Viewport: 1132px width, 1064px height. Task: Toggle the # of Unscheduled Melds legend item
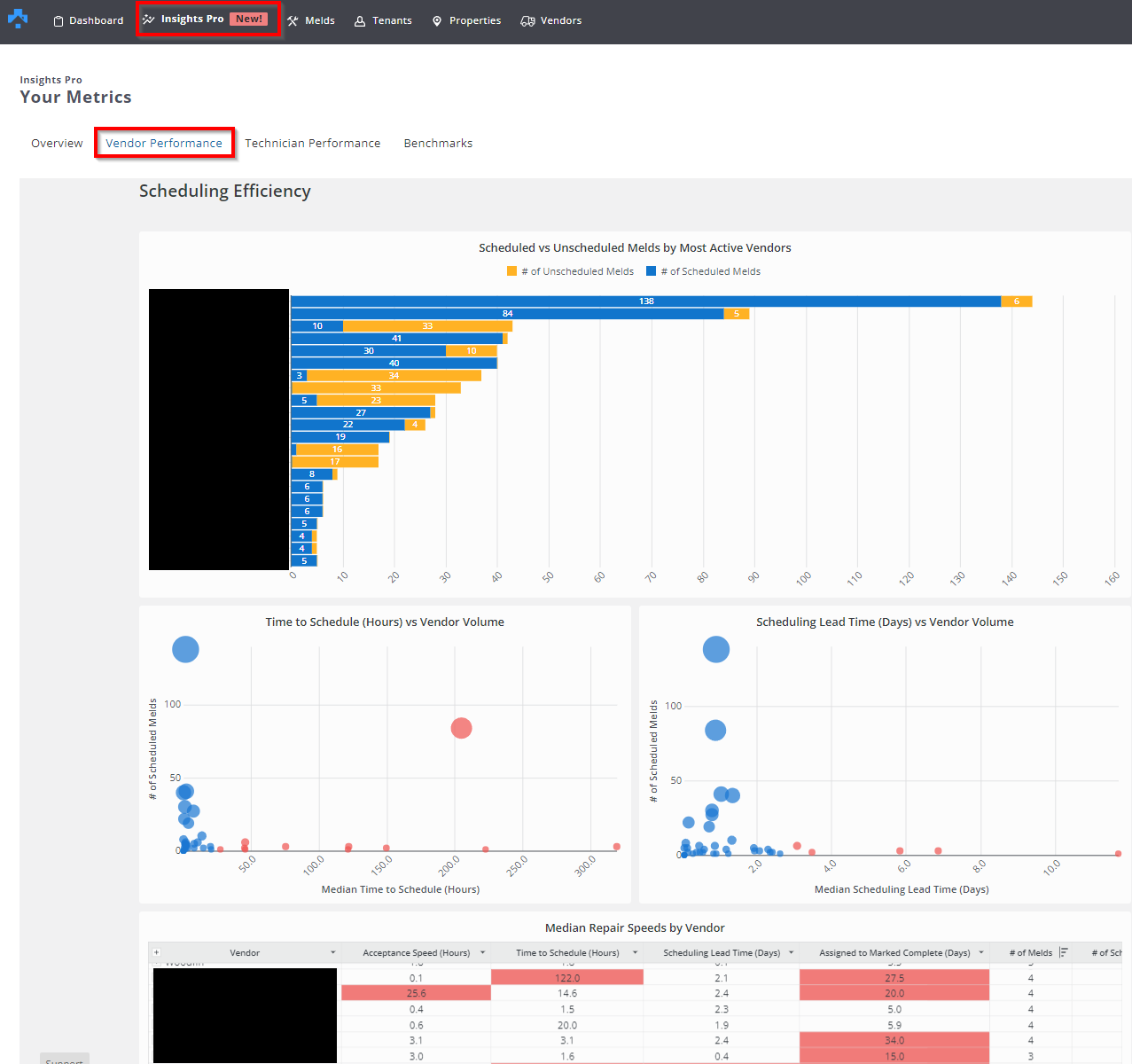click(571, 271)
